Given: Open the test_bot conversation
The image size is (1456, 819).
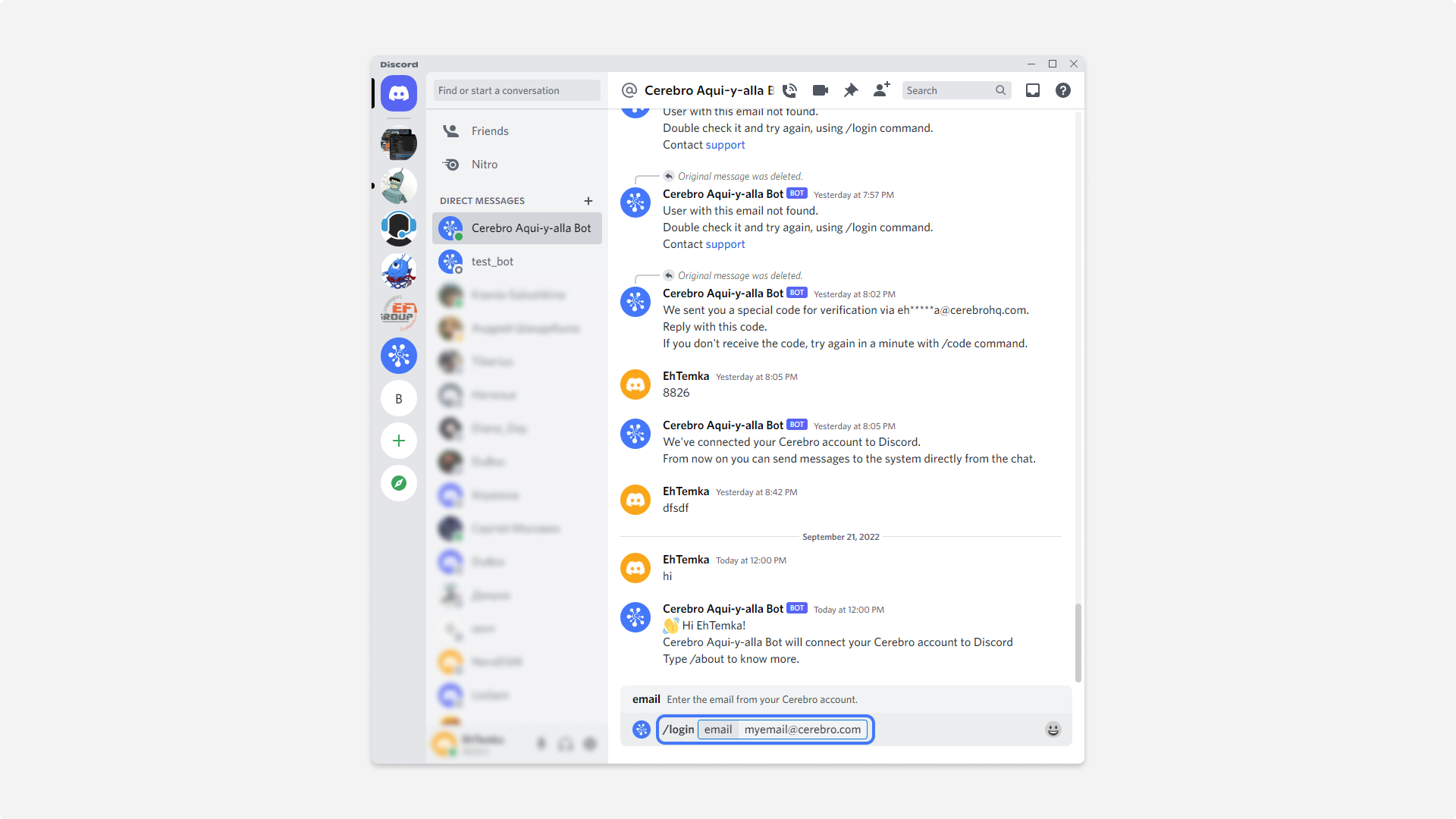Looking at the screenshot, I should click(x=493, y=261).
